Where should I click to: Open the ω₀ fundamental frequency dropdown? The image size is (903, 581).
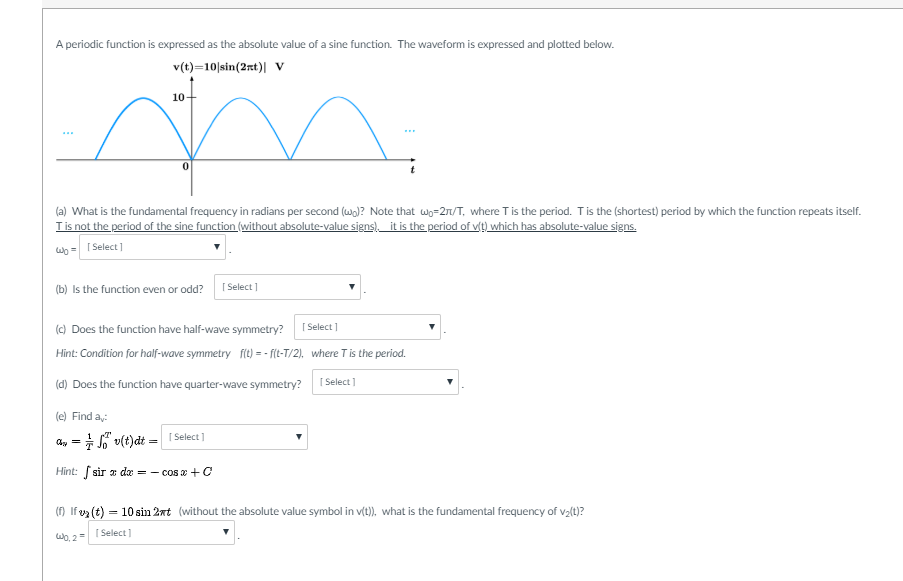pos(150,247)
